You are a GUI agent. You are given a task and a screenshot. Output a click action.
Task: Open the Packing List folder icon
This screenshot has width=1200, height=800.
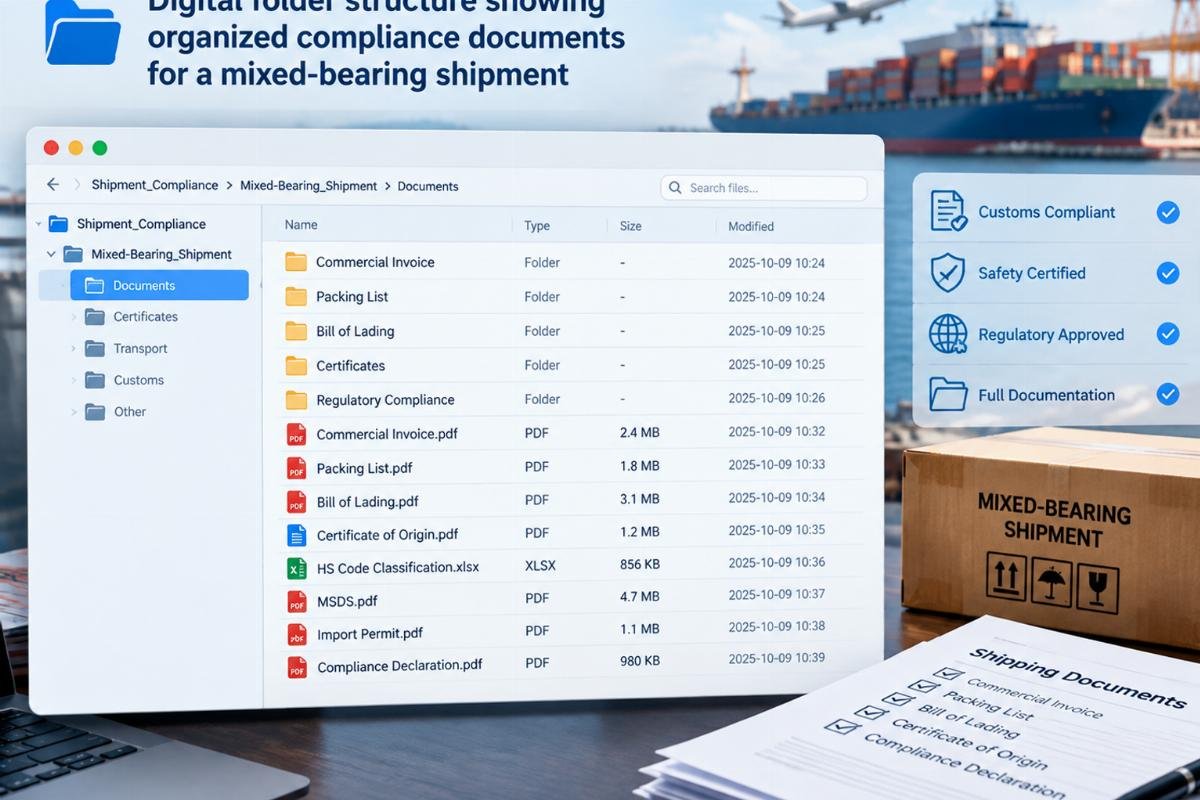tap(296, 296)
